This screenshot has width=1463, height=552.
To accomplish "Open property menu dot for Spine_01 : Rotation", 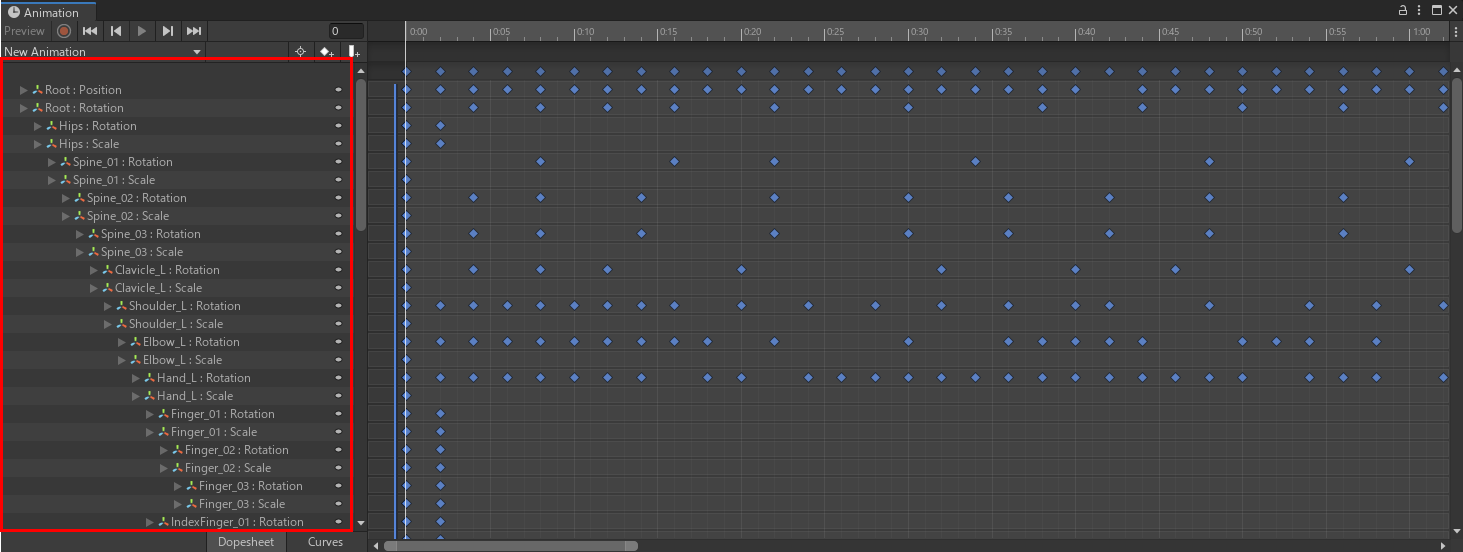I will [x=338, y=162].
